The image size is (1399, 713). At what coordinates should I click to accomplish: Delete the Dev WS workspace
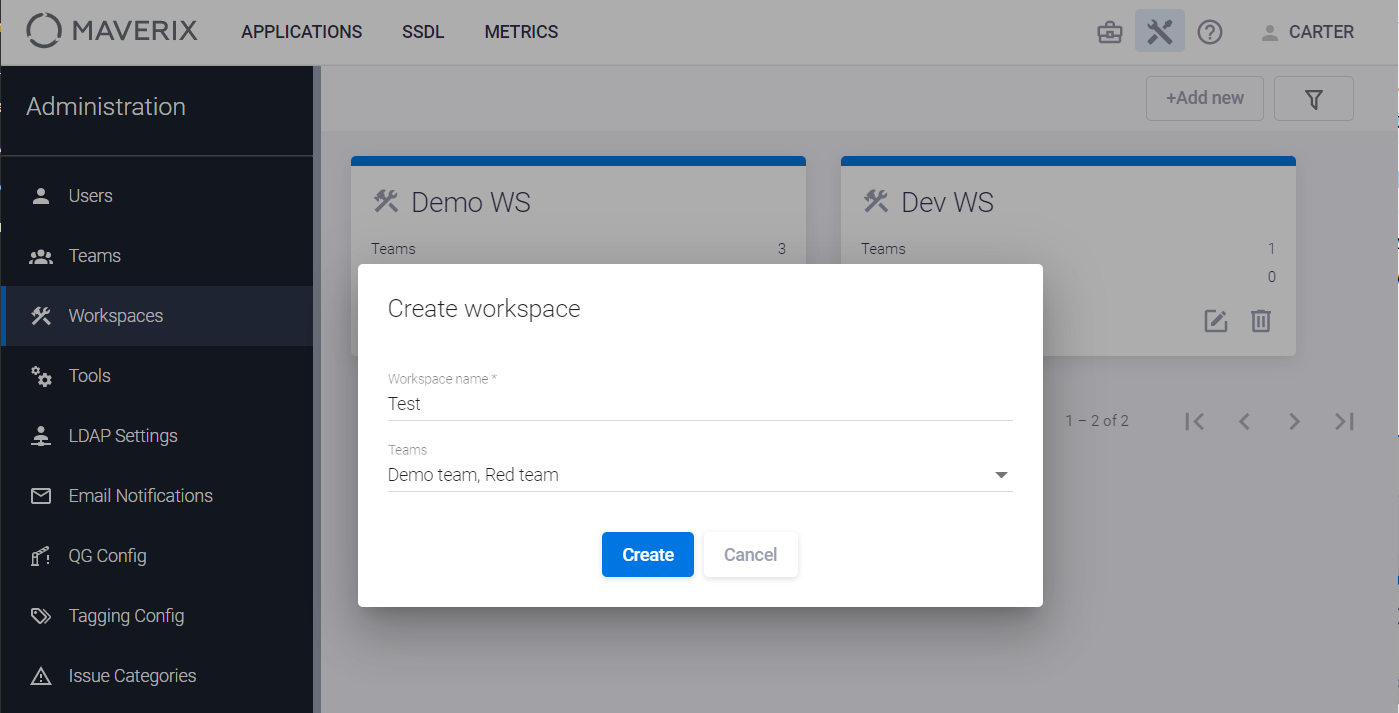point(1261,321)
